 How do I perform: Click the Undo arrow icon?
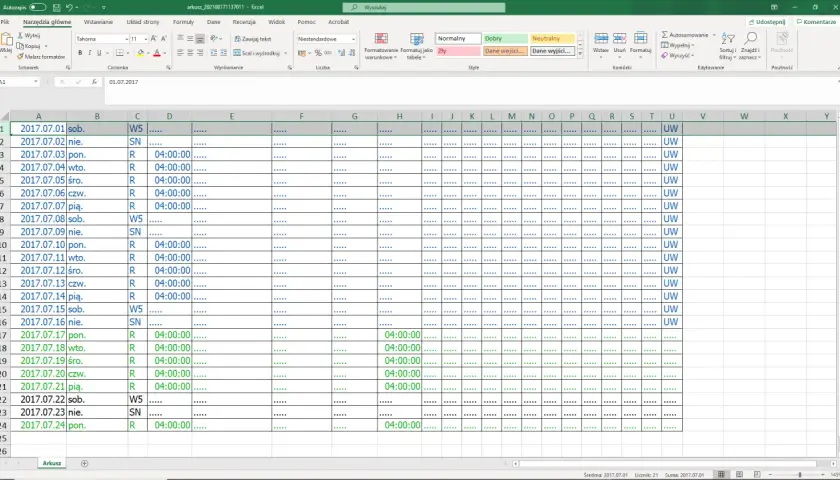tap(69, 8)
